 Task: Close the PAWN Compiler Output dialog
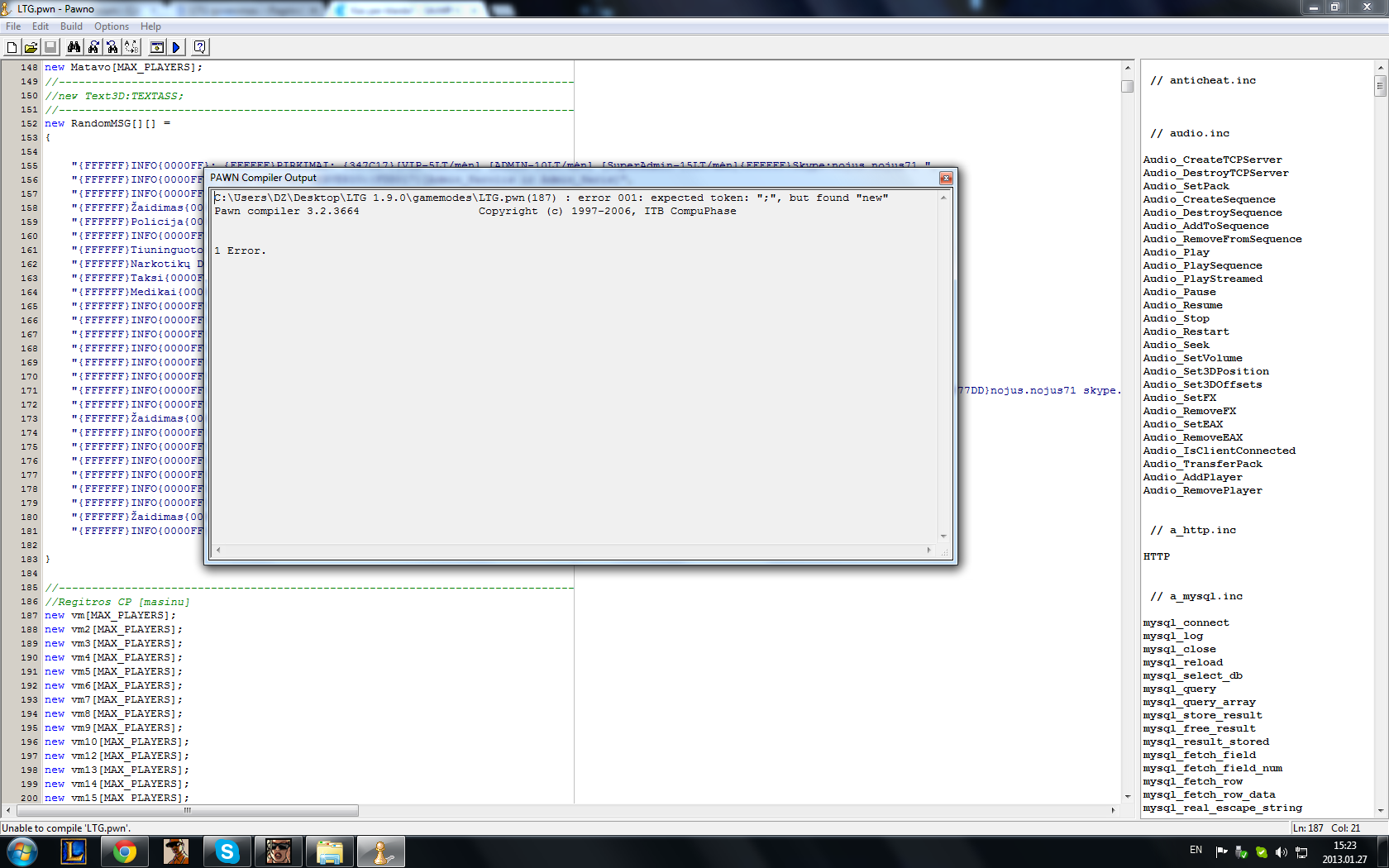click(946, 179)
